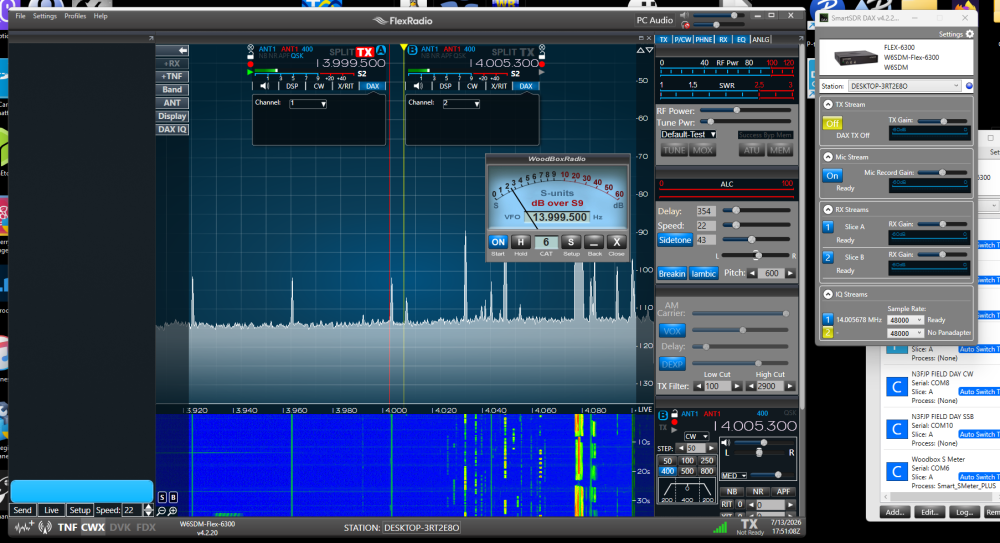Click the B button above zoom magnifiers

pos(173,497)
